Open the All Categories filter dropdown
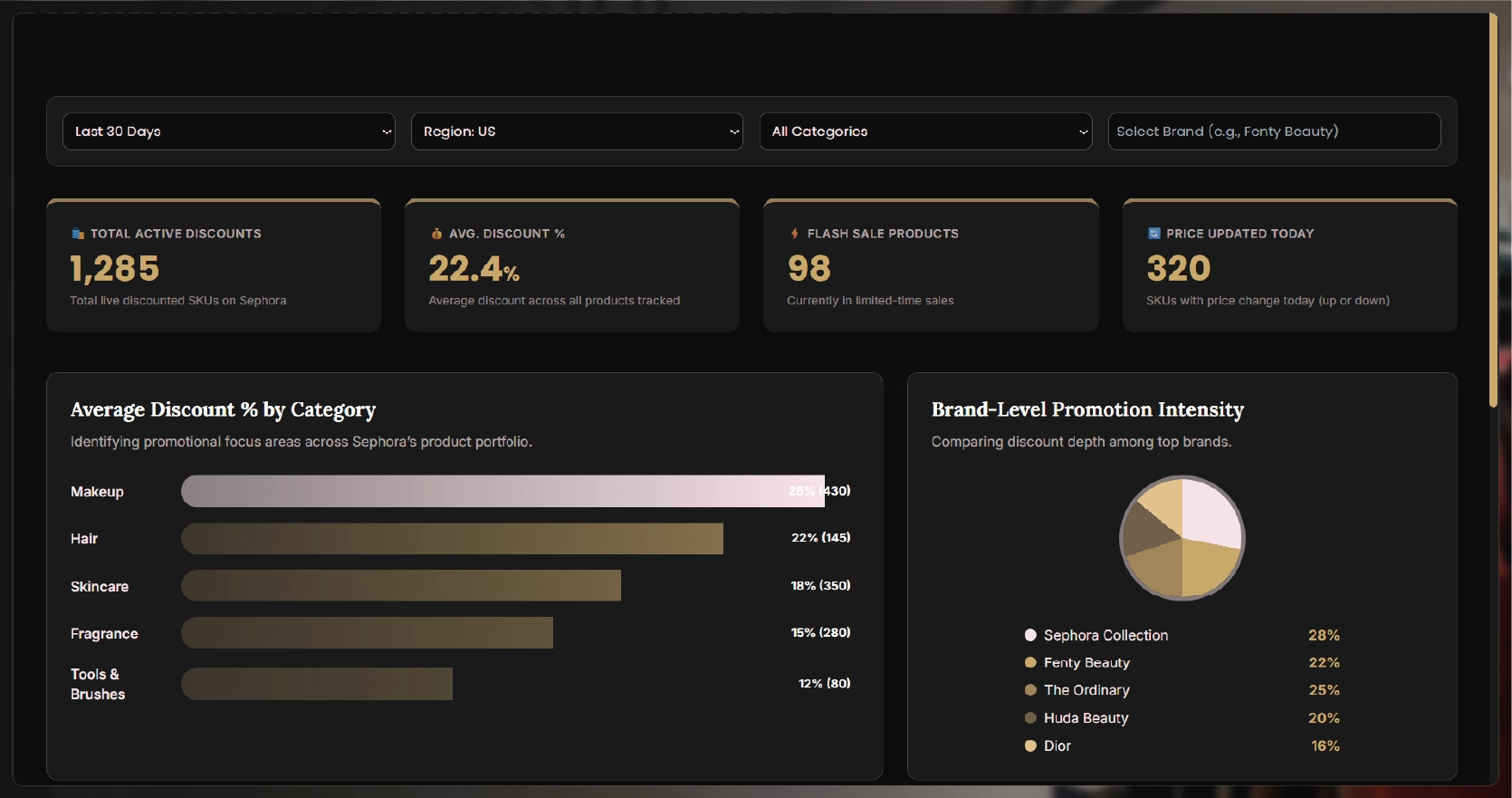Screen dimensions: 1512x798 [925, 131]
